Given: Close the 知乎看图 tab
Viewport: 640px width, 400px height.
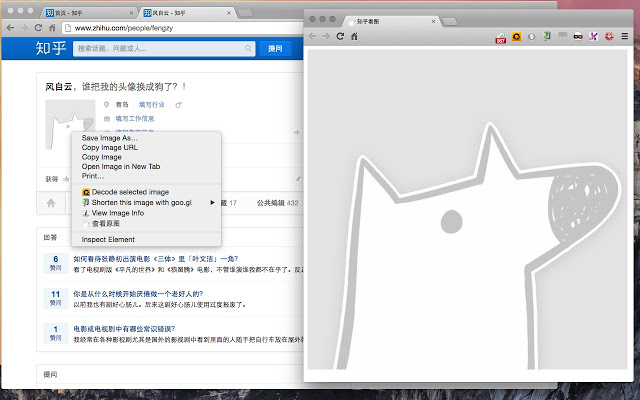Looking at the screenshot, I should [433, 21].
